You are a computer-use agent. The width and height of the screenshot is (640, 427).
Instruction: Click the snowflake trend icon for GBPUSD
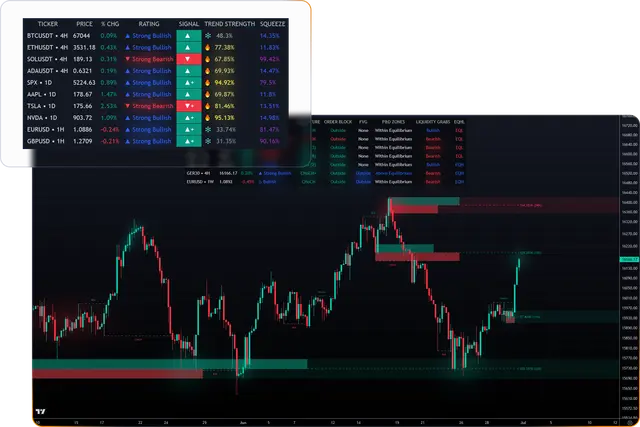click(209, 141)
